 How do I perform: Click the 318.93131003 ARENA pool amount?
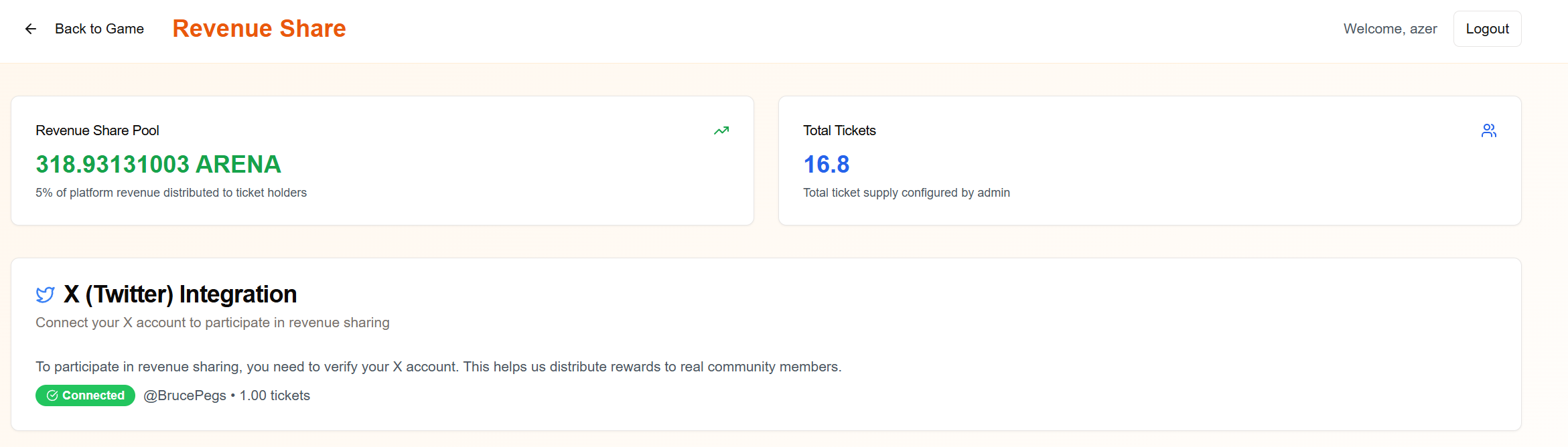point(158,164)
